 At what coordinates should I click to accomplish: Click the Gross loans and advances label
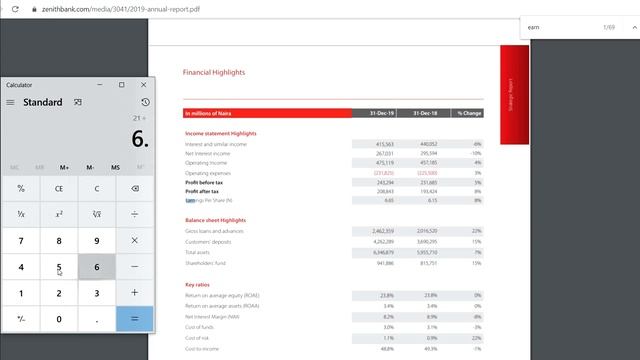click(x=214, y=231)
